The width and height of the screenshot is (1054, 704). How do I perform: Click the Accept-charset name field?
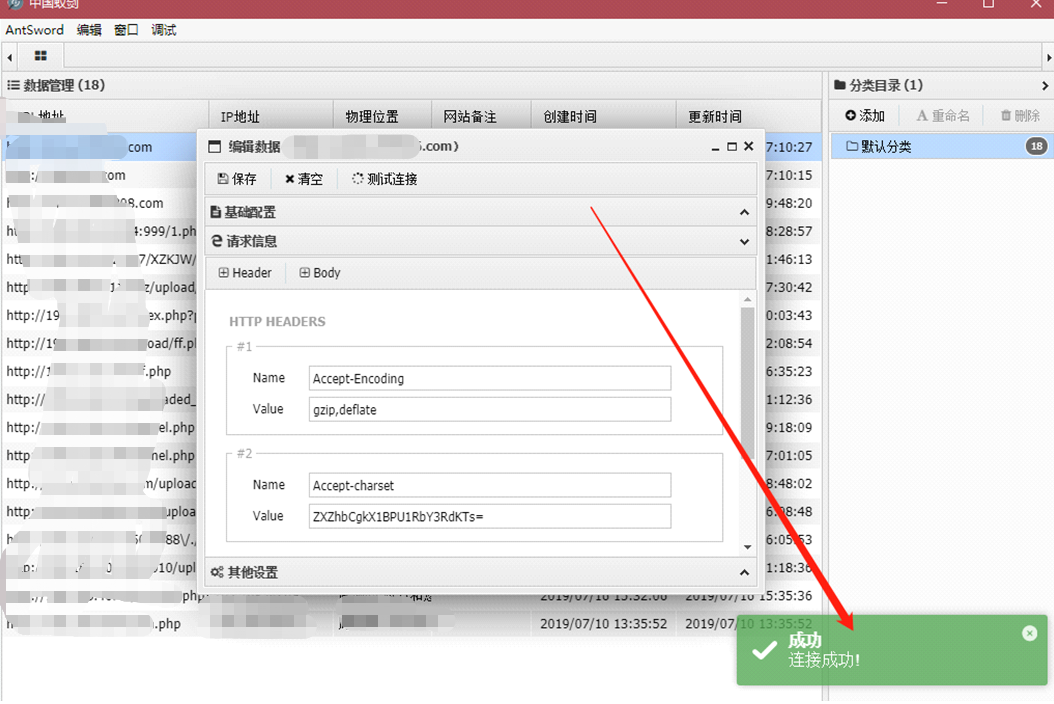[x=489, y=485]
